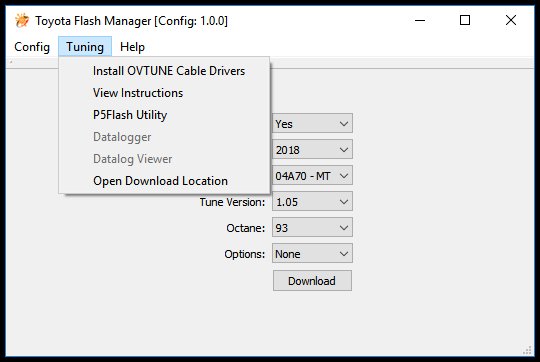This screenshot has height=362, width=540.
Task: Click the Options: label
Action: 245,254
